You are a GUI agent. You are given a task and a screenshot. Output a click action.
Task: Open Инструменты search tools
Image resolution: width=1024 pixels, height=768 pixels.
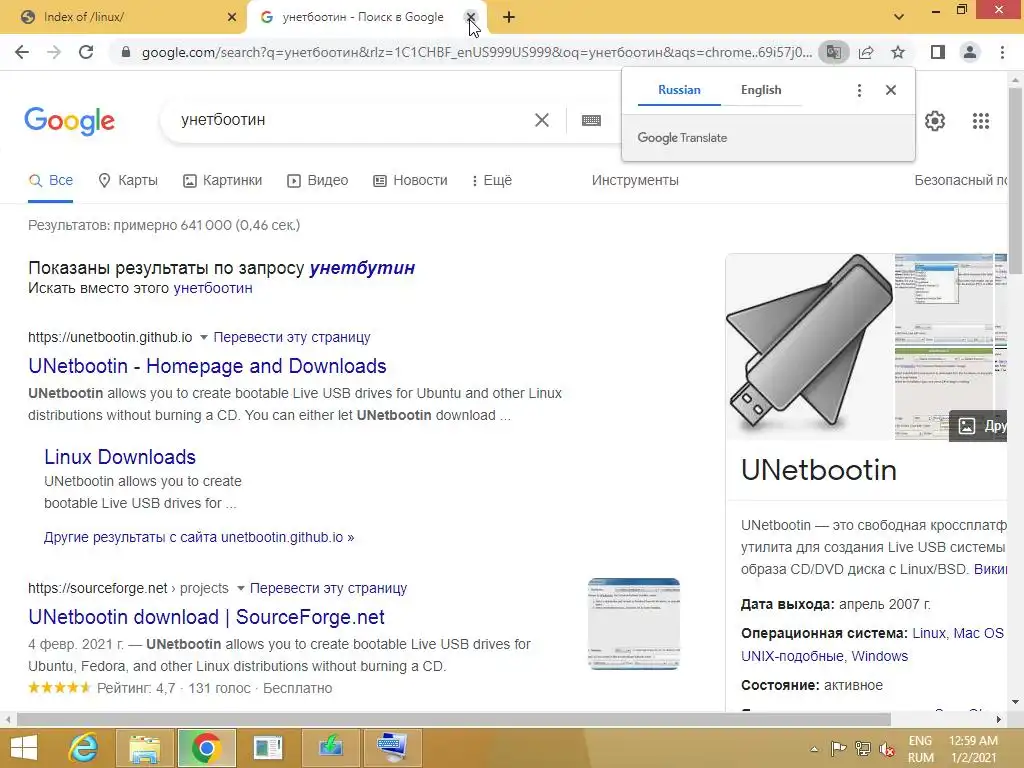pyautogui.click(x=635, y=180)
